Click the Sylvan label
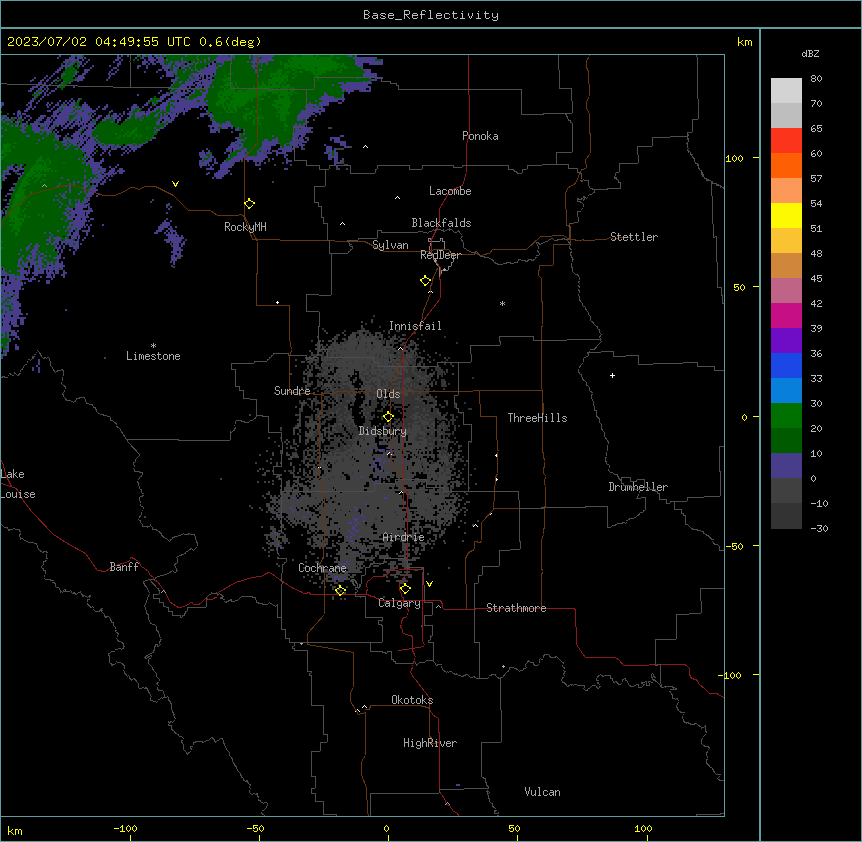Screen dimensions: 862x842 390,245
